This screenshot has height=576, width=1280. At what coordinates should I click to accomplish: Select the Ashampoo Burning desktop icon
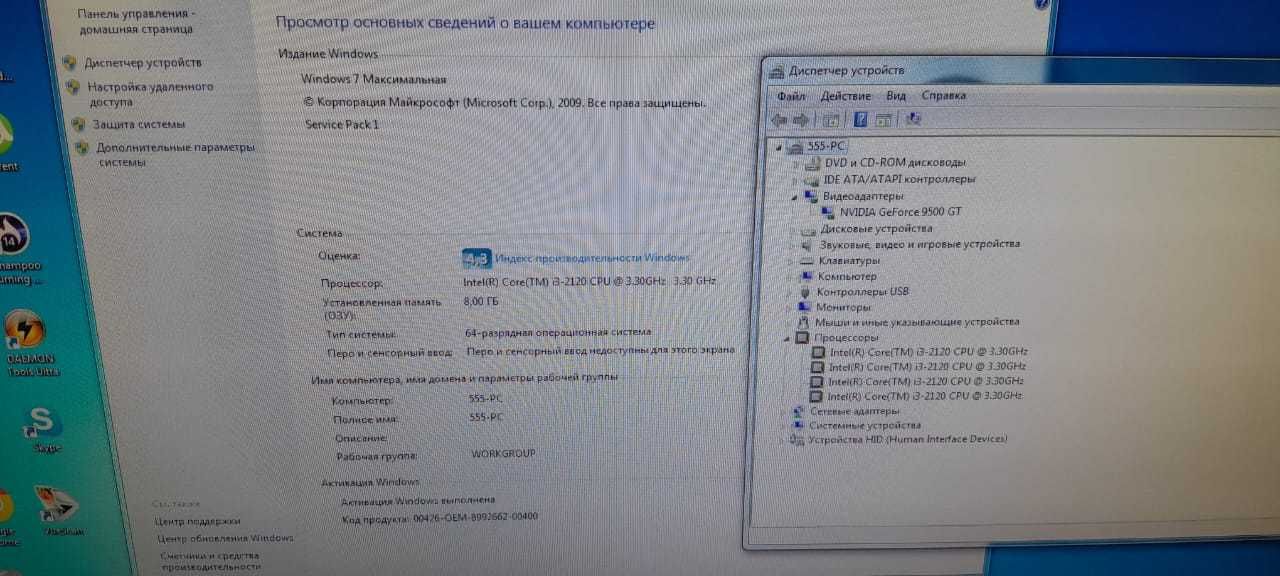pos(14,236)
